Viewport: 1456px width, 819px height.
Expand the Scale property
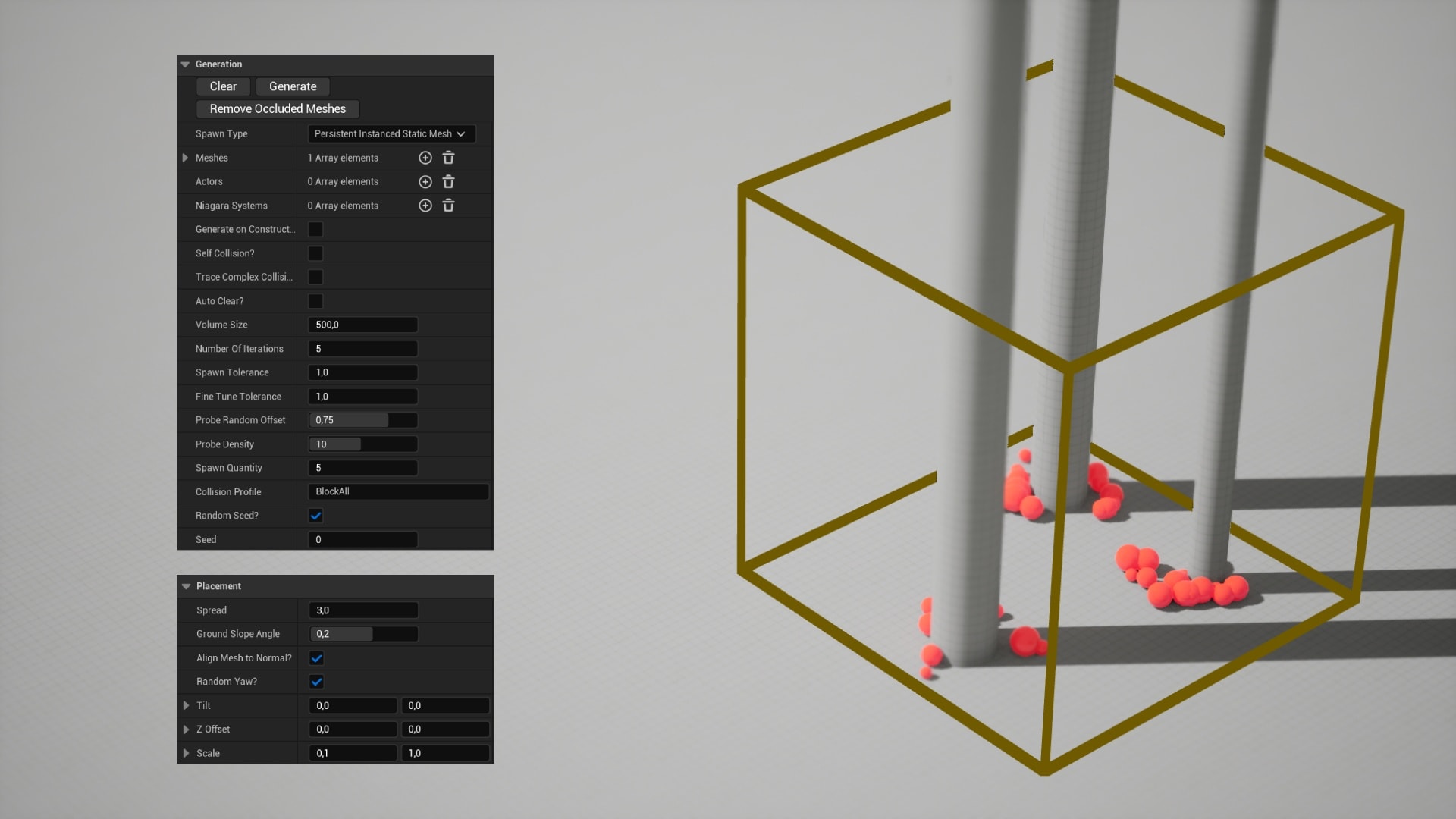pos(187,753)
